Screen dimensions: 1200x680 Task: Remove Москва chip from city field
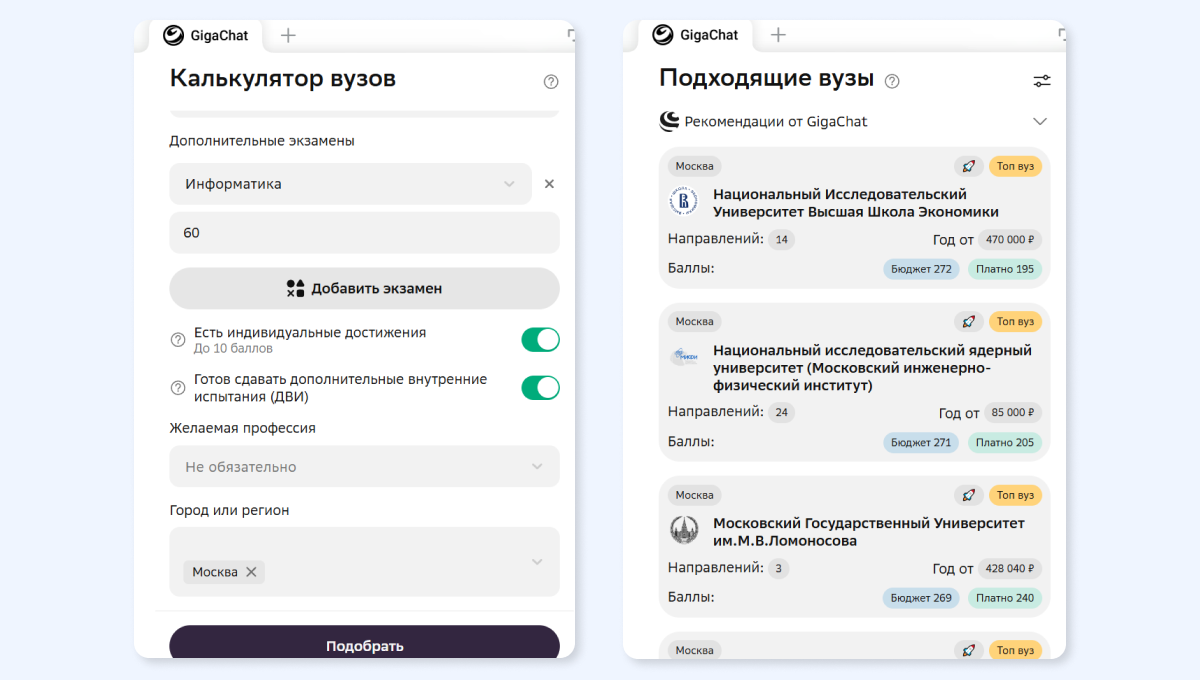(251, 572)
